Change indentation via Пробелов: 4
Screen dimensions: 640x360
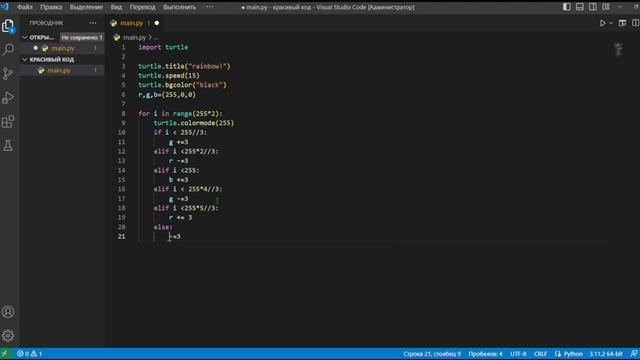(485, 354)
